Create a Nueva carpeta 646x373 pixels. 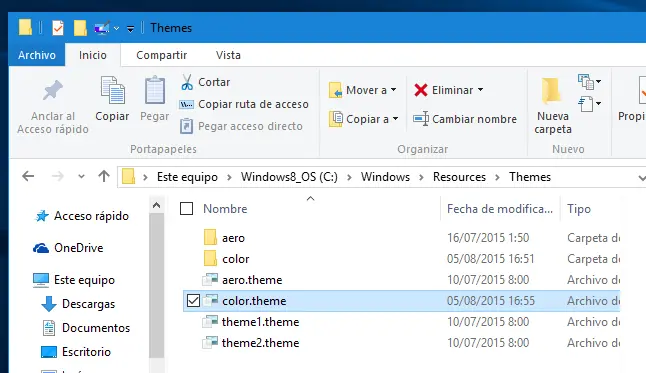pyautogui.click(x=552, y=106)
